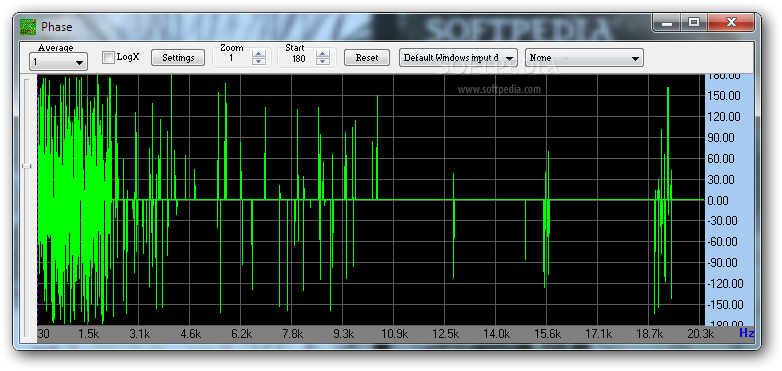Click the 6.2k frequency label
Screen dimensions: 782x371
pos(241,334)
